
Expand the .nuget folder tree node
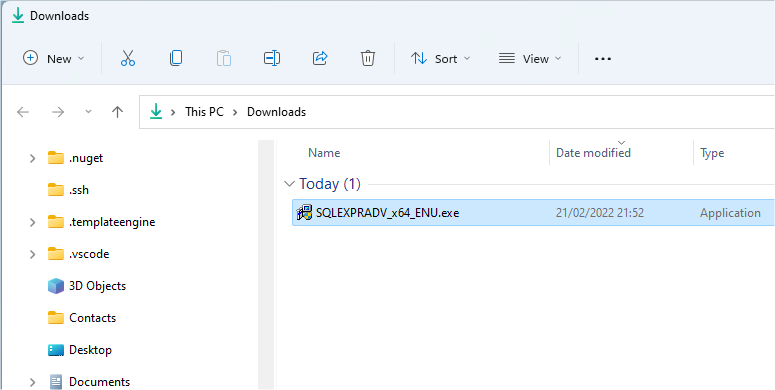point(33,158)
